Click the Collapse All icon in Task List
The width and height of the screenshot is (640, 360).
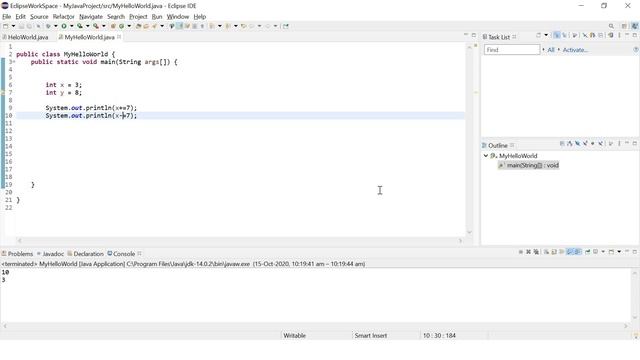click(600, 36)
